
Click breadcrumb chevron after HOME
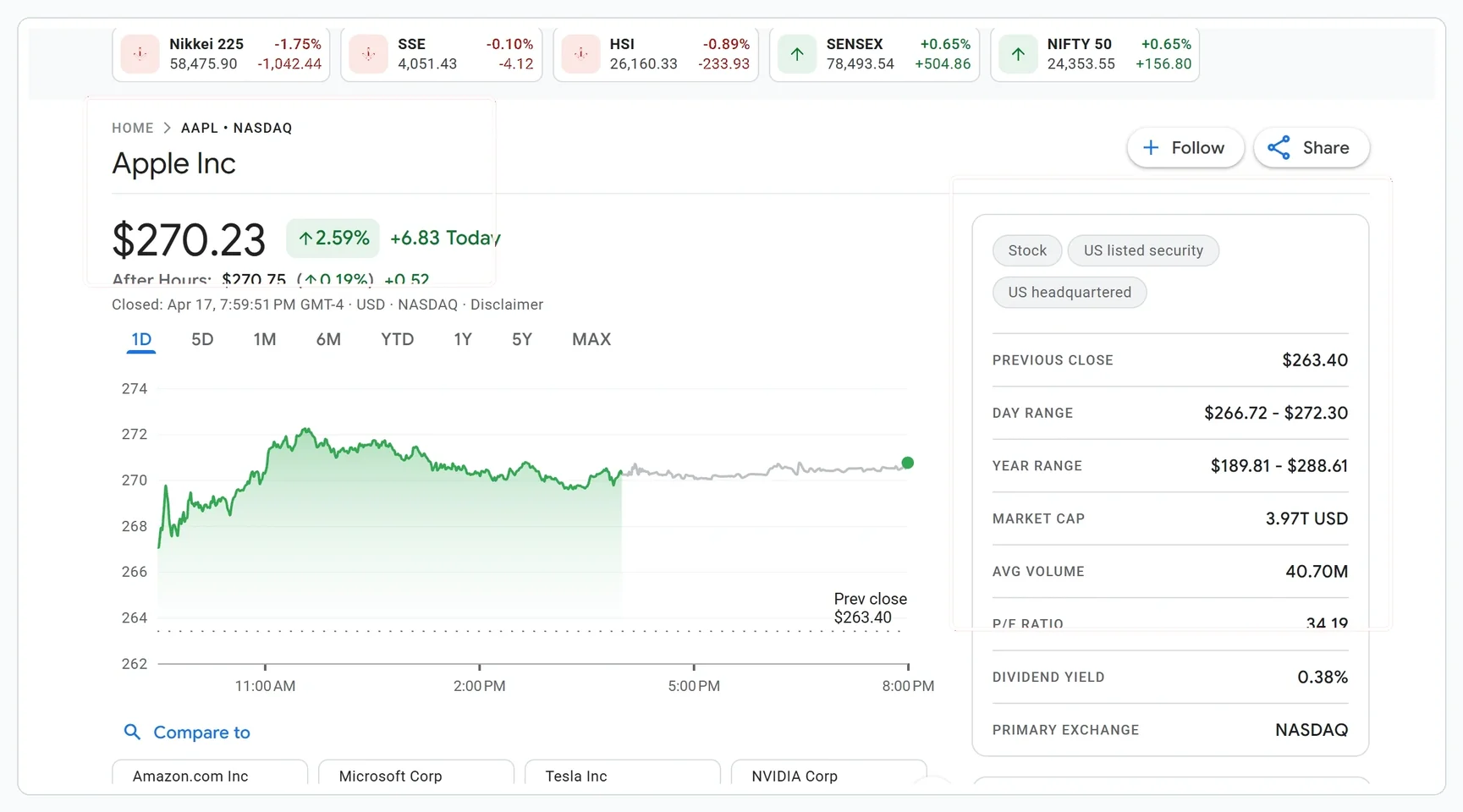click(168, 128)
